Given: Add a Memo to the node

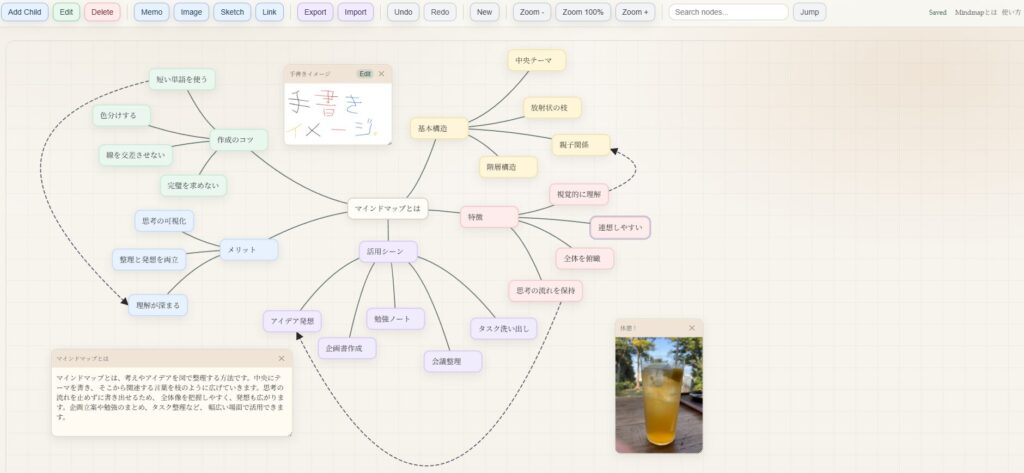Looking at the screenshot, I should click(x=151, y=12).
